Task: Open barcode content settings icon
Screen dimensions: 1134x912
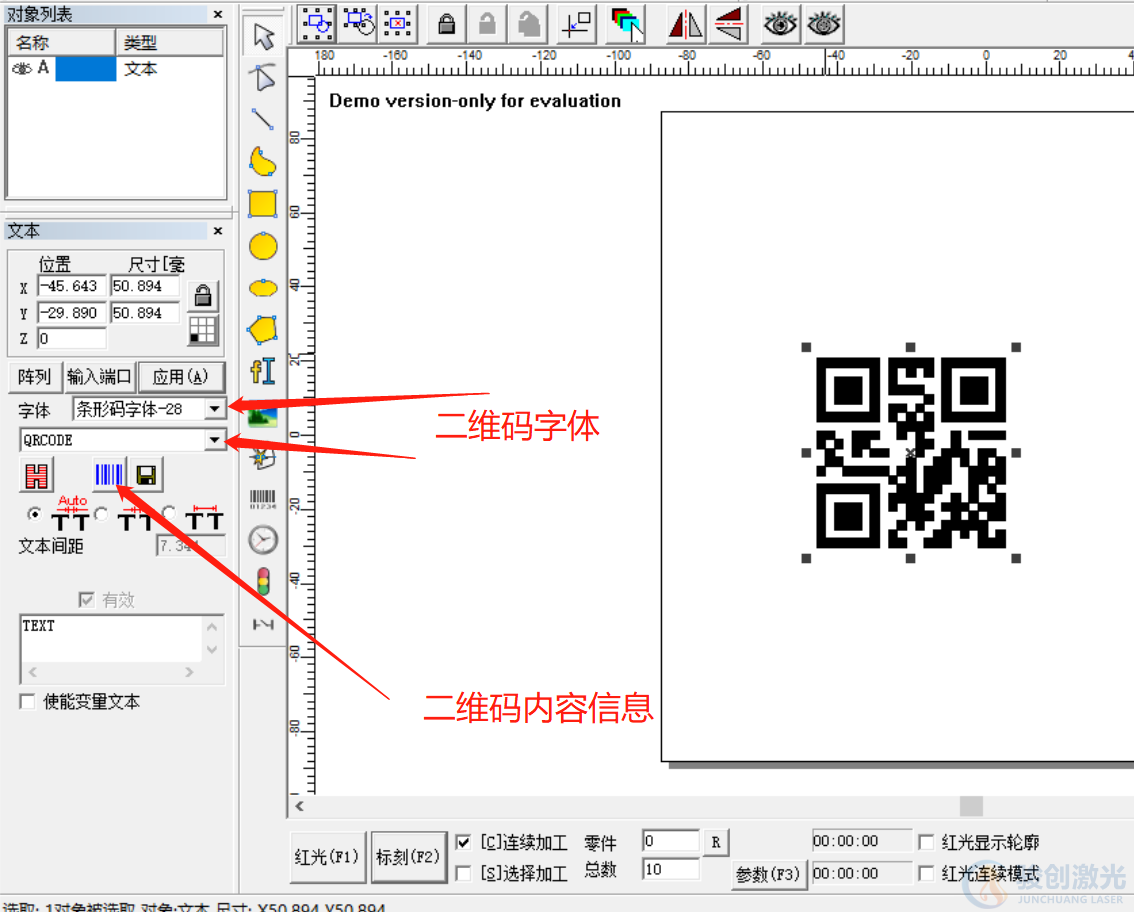Action: click(x=108, y=474)
